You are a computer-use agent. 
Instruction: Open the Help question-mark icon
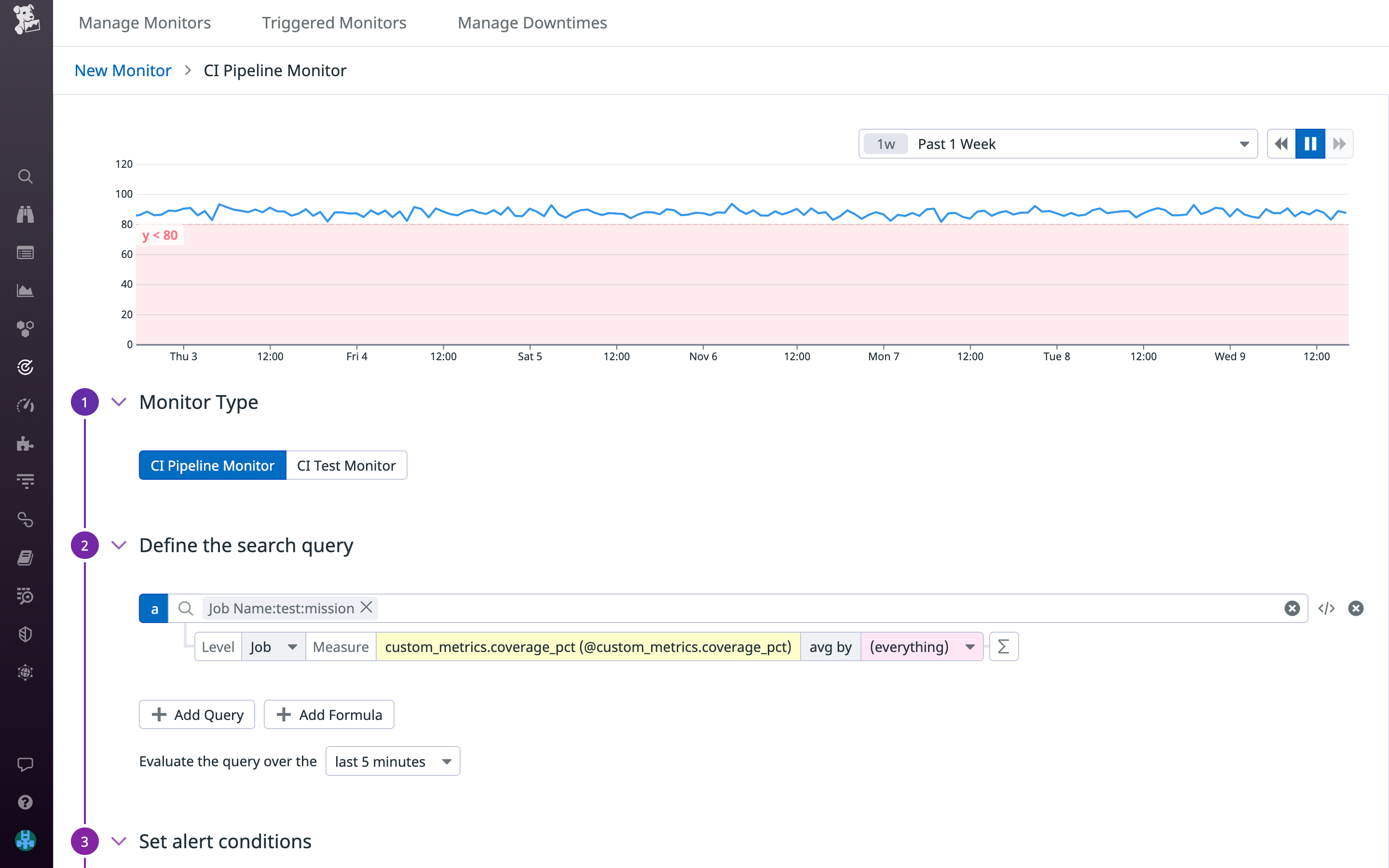25,801
